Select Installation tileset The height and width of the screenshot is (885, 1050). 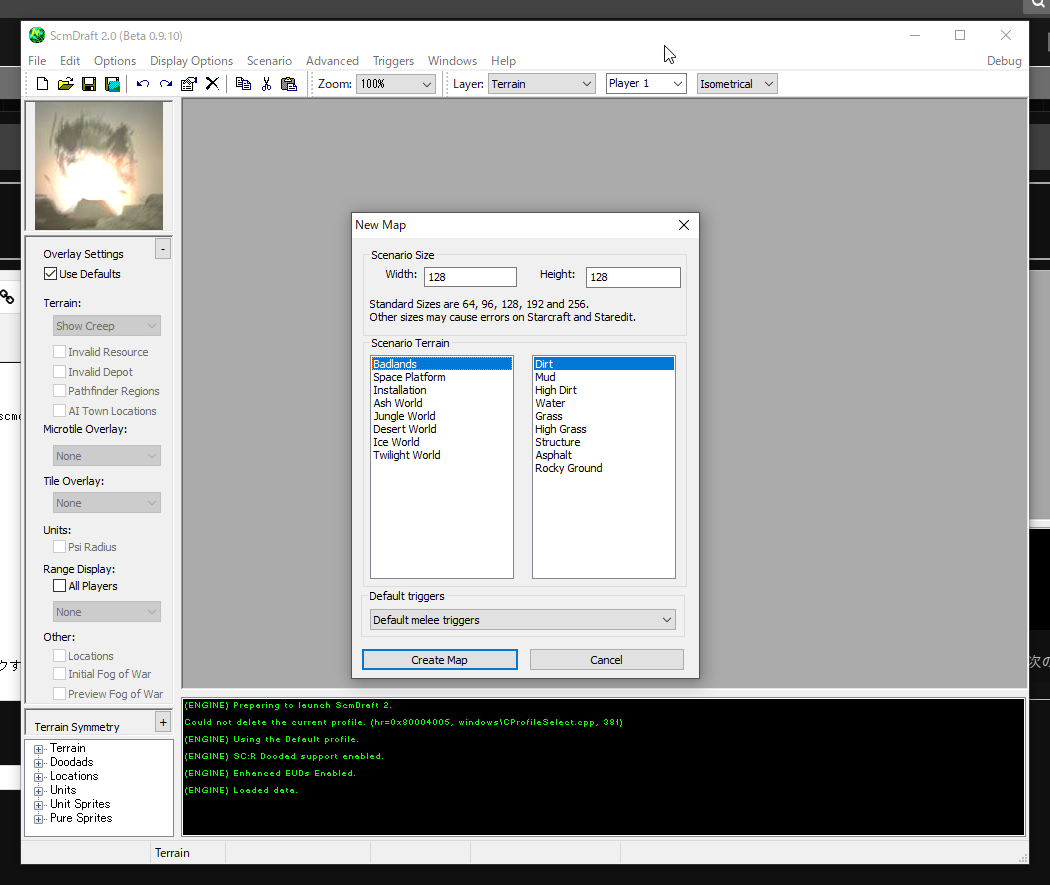(x=442, y=390)
